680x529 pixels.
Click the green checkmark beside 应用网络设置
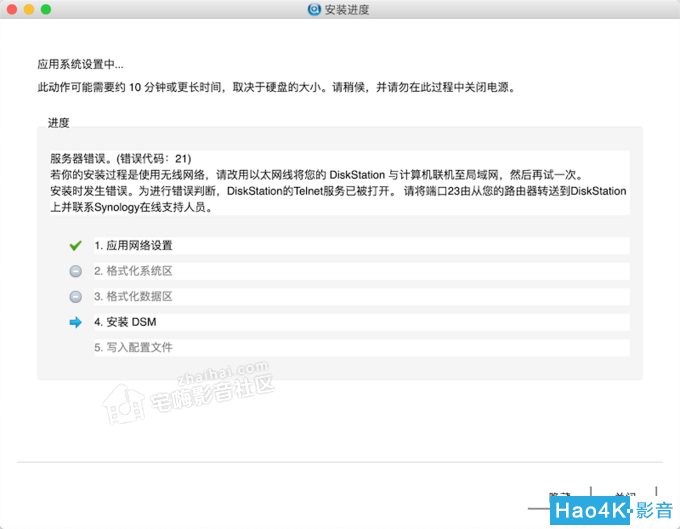click(x=75, y=246)
